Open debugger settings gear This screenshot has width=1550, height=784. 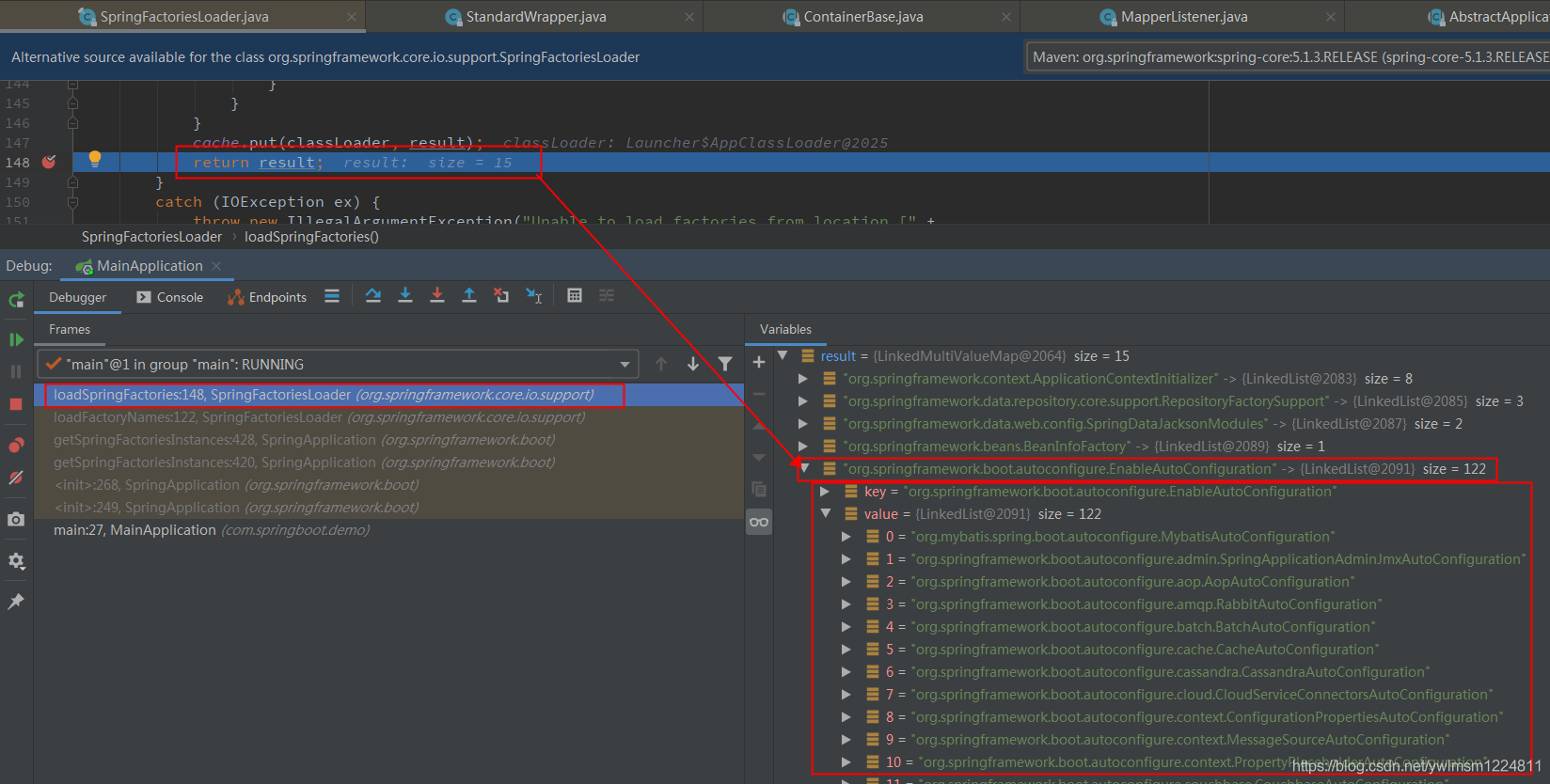[16, 561]
